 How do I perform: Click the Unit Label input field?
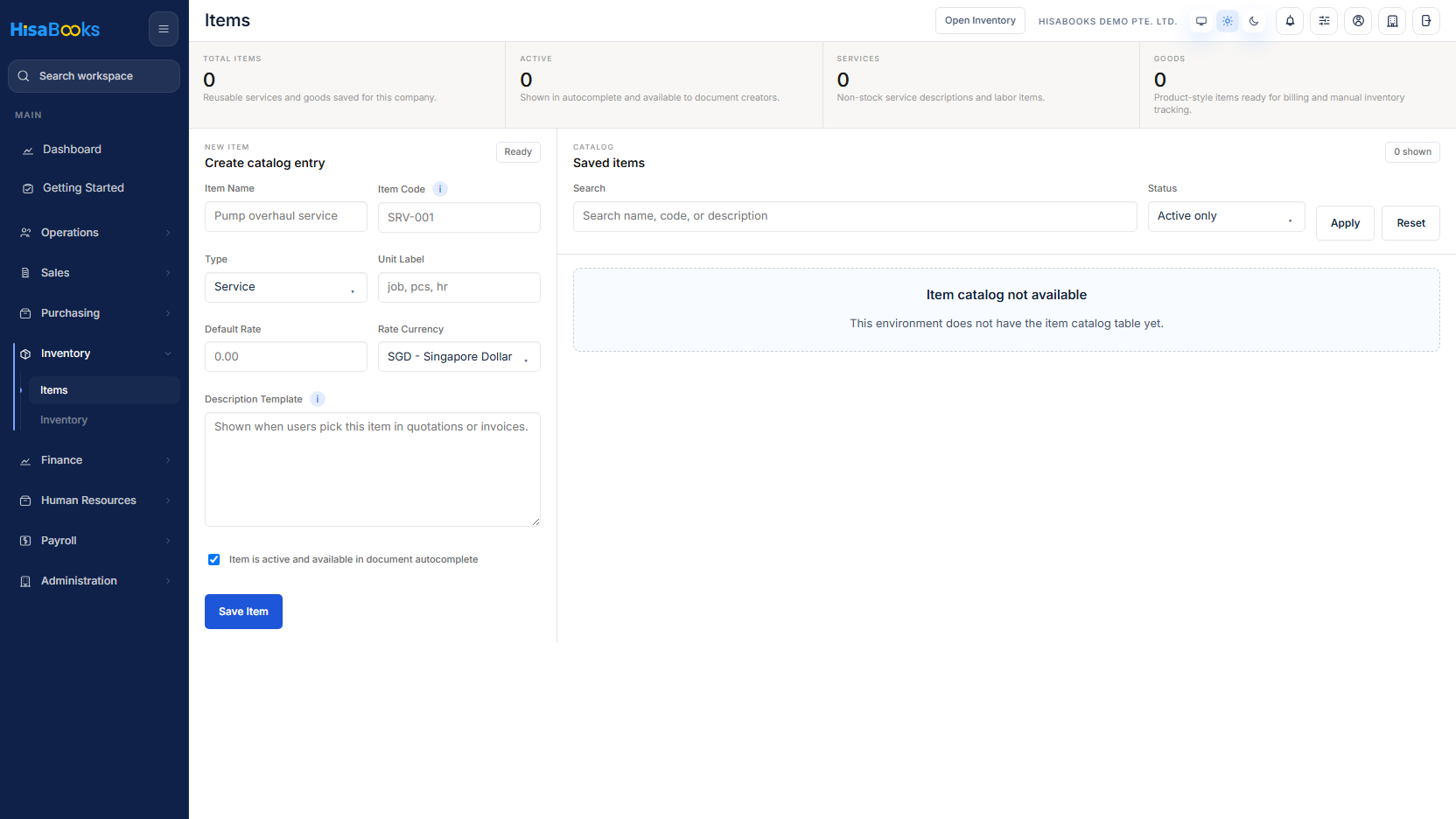[x=459, y=287]
